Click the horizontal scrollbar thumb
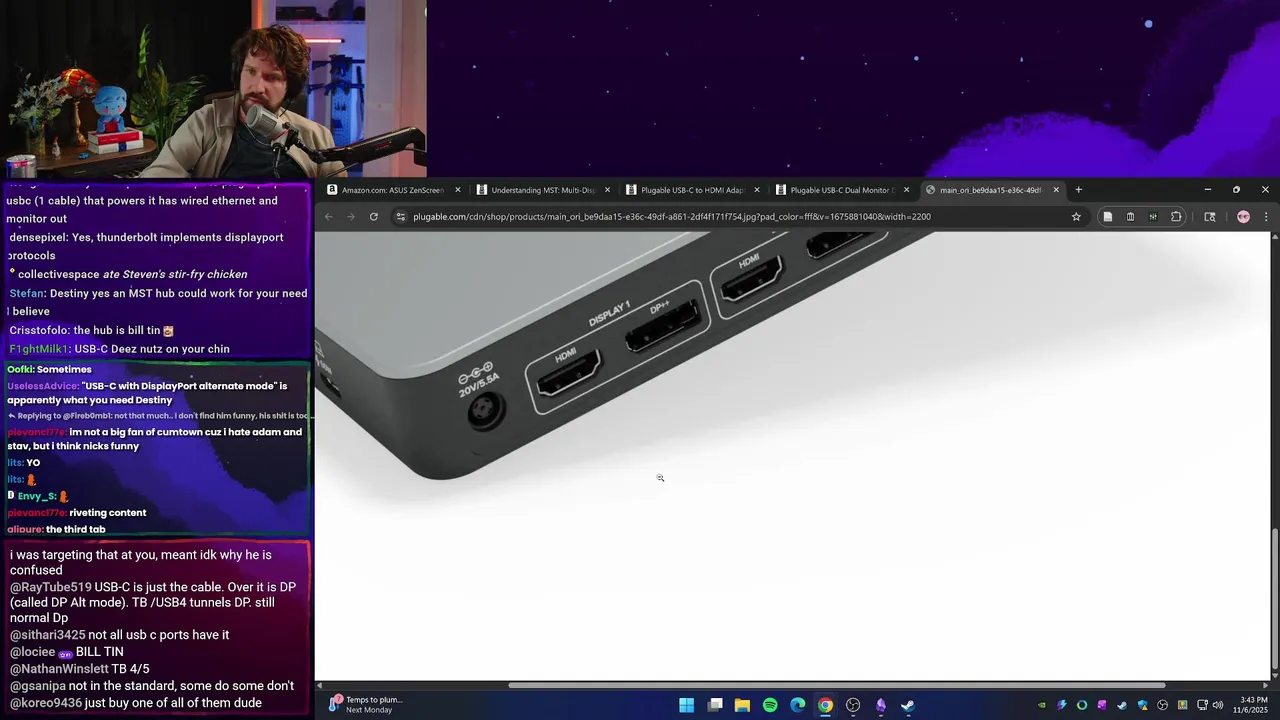This screenshot has width=1280, height=720. click(837, 685)
